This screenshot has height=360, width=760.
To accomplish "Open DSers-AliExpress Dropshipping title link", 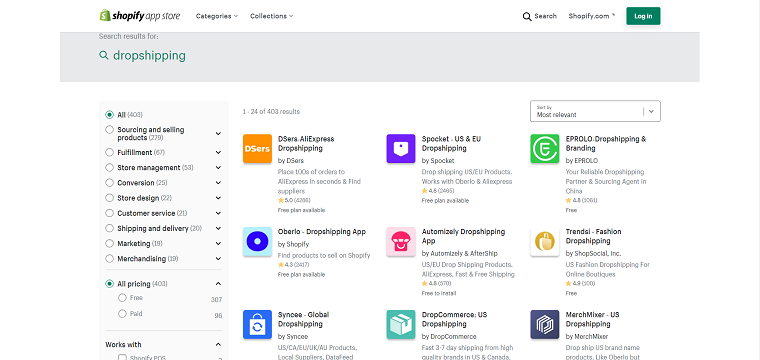I will point(306,143).
